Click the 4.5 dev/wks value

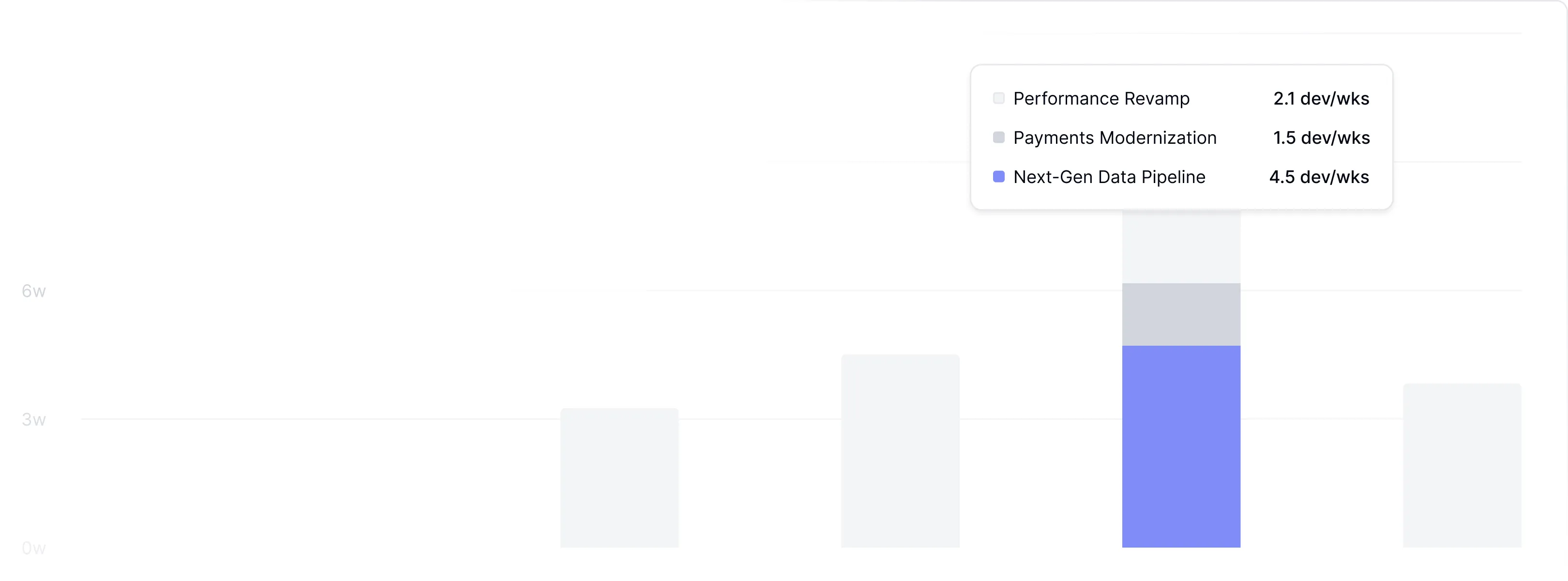coord(1319,177)
